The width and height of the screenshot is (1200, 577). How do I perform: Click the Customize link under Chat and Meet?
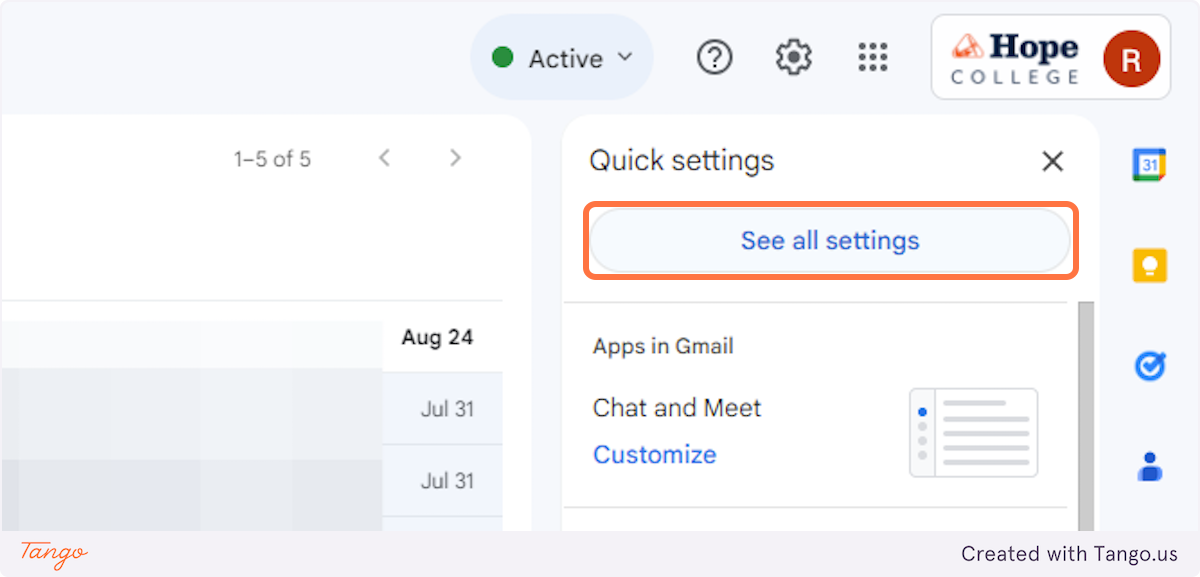coord(654,455)
